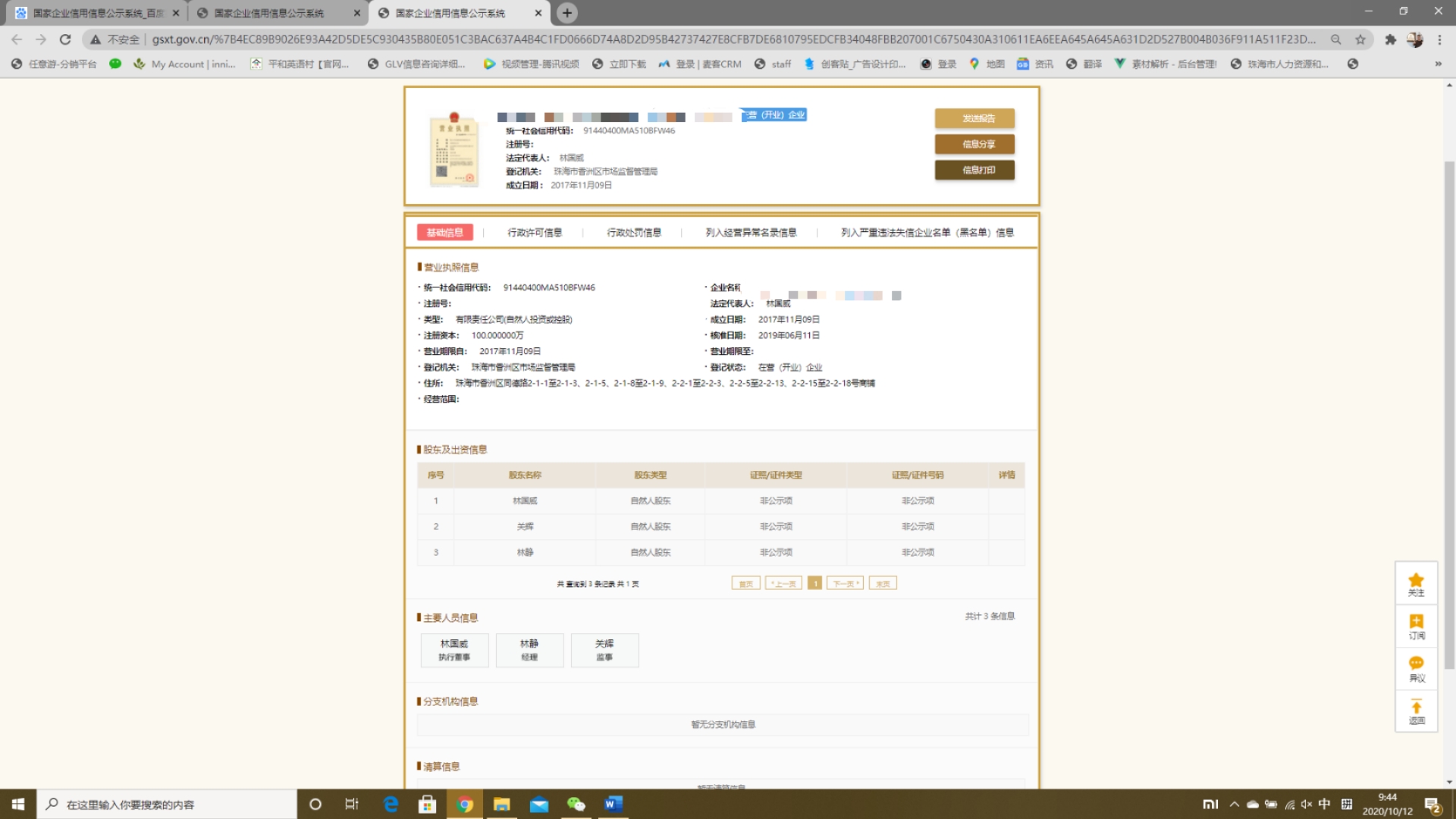
Task: Click the bookmark star in address bar
Action: pyautogui.click(x=1360, y=39)
